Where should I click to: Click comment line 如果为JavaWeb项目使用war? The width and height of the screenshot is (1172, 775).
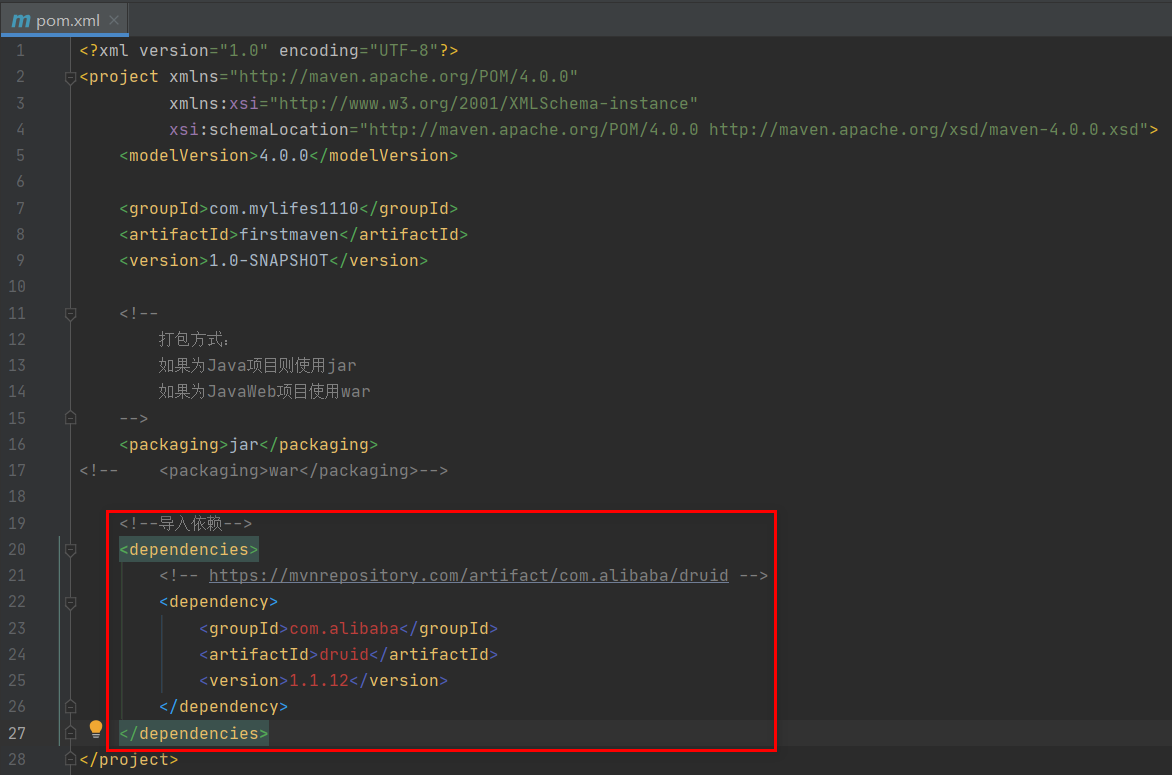(265, 392)
